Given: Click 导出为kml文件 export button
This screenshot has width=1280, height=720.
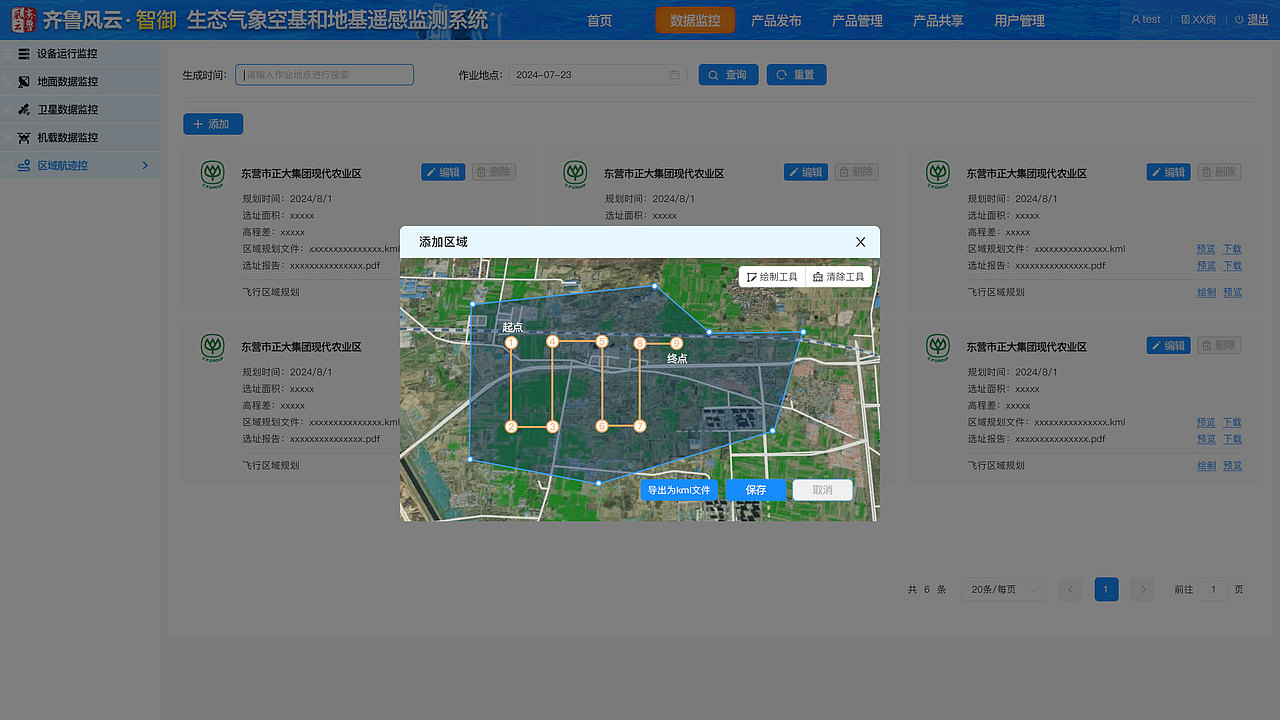Looking at the screenshot, I should (x=679, y=490).
